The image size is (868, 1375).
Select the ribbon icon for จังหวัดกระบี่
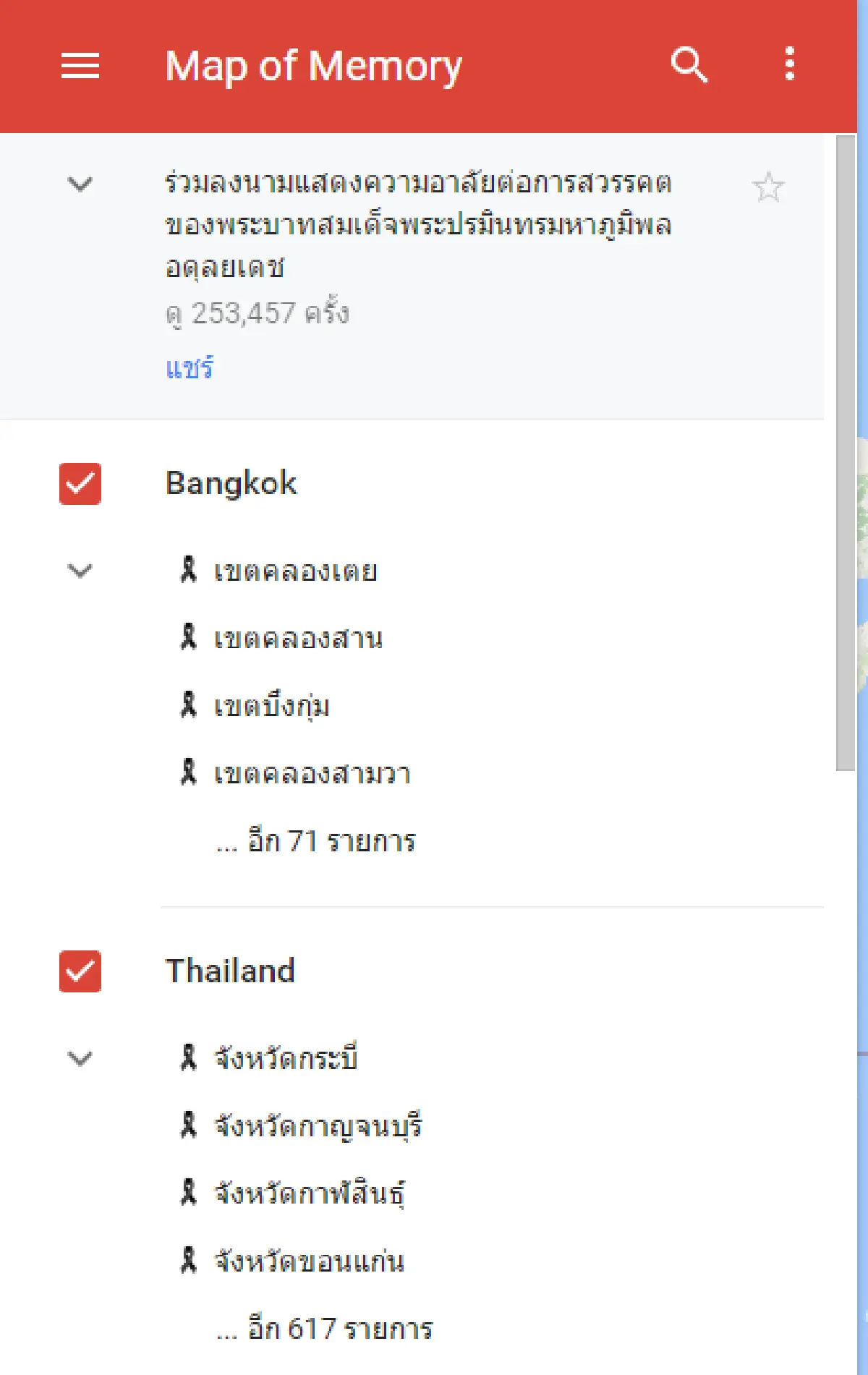point(189,1059)
